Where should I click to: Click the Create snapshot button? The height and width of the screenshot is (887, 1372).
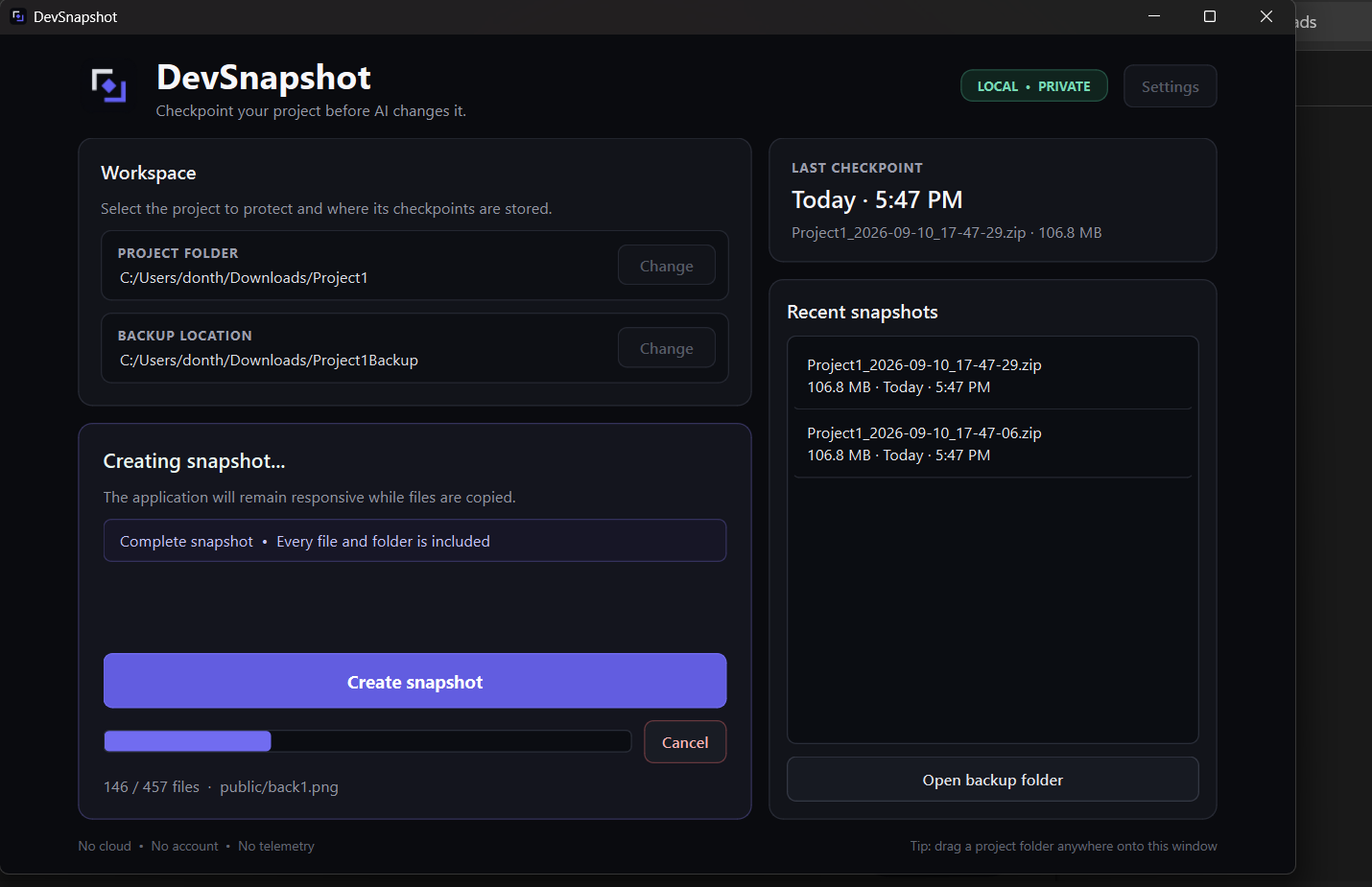coord(414,681)
